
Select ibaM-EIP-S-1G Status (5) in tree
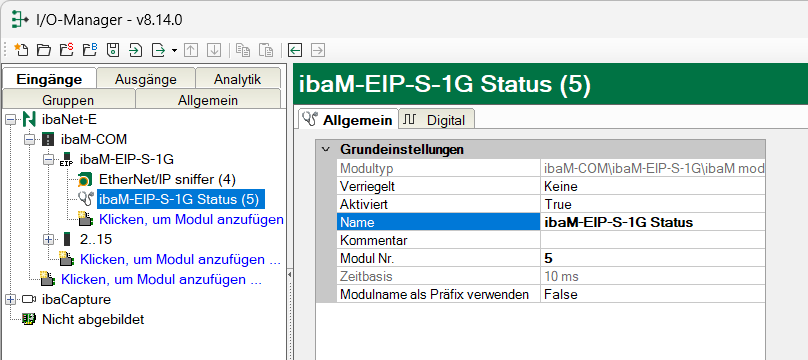coord(181,199)
